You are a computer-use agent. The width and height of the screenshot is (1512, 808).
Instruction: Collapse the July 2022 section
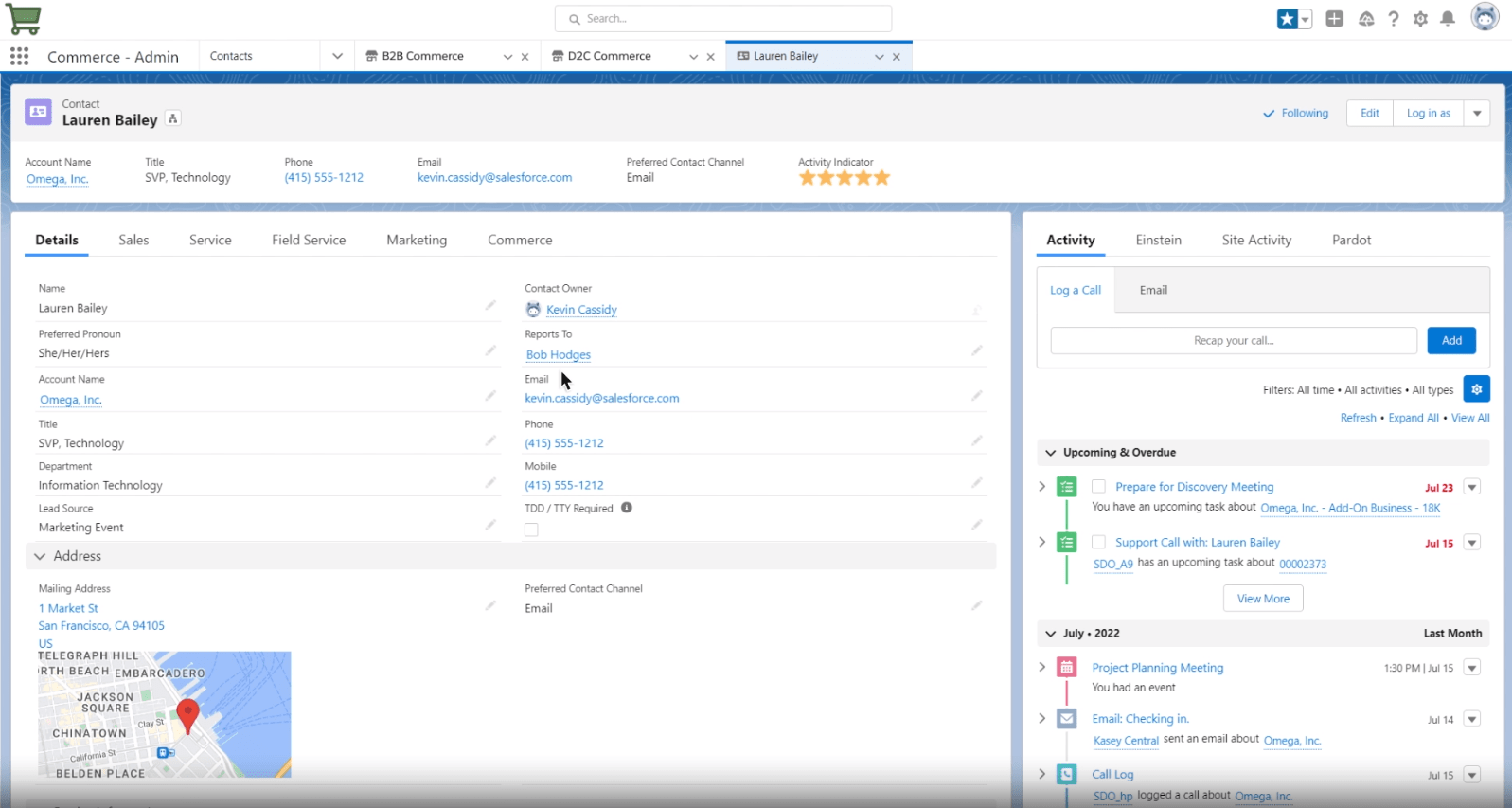[x=1050, y=634]
